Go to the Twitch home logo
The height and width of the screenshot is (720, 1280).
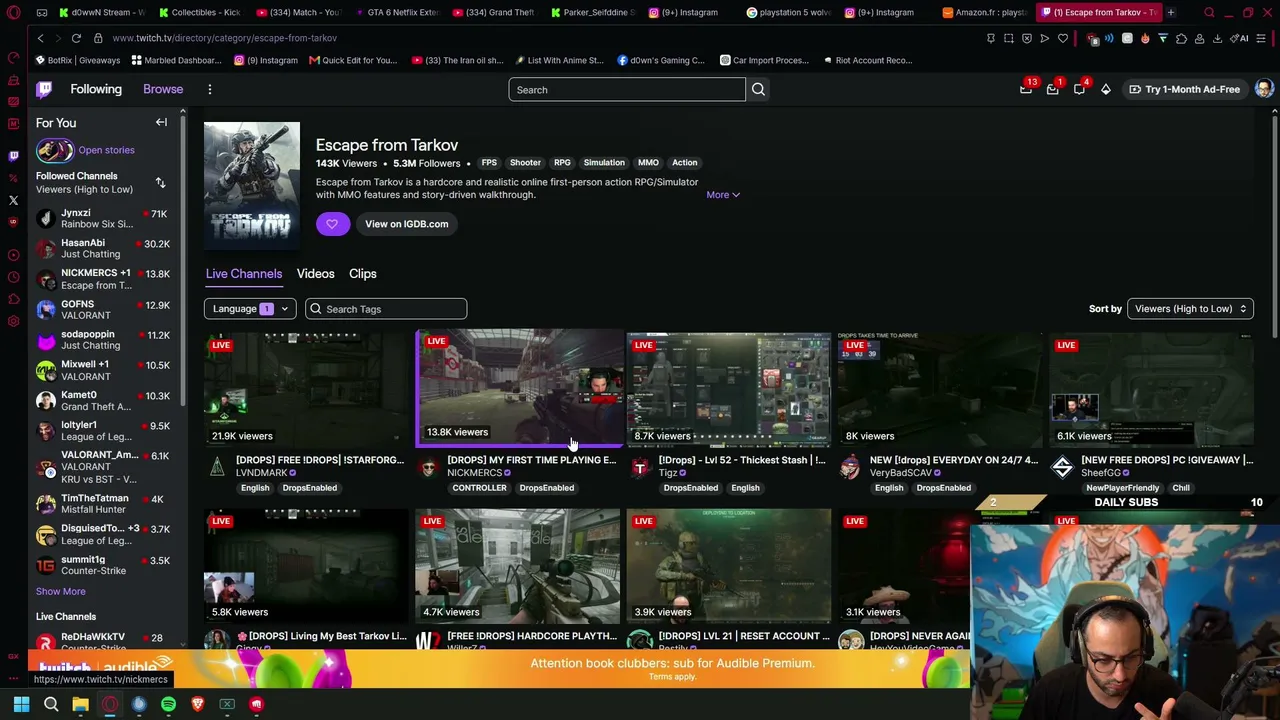coord(44,89)
